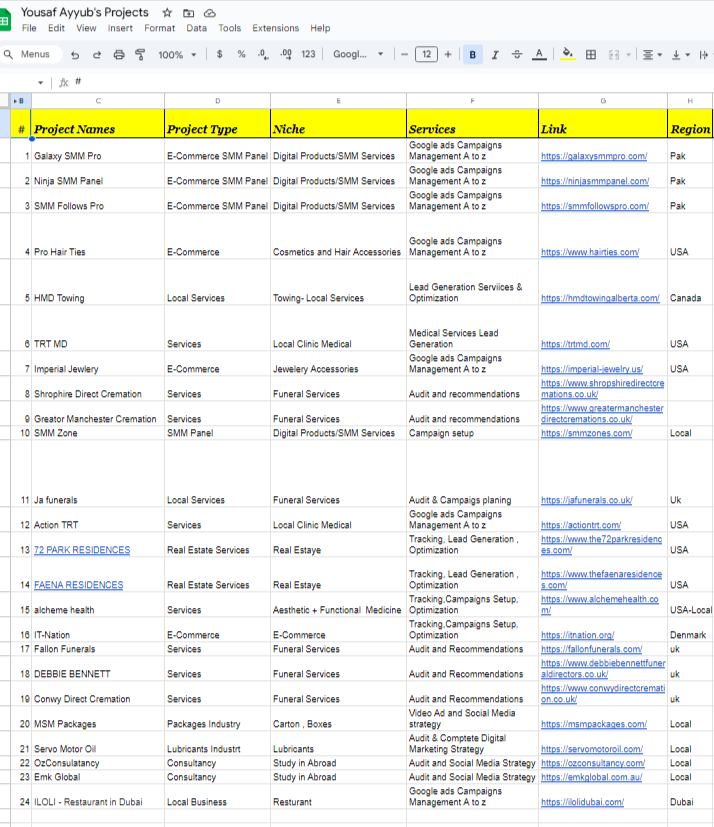Open the fill color picker
Viewport: 714px width, 827px height.
click(x=567, y=54)
